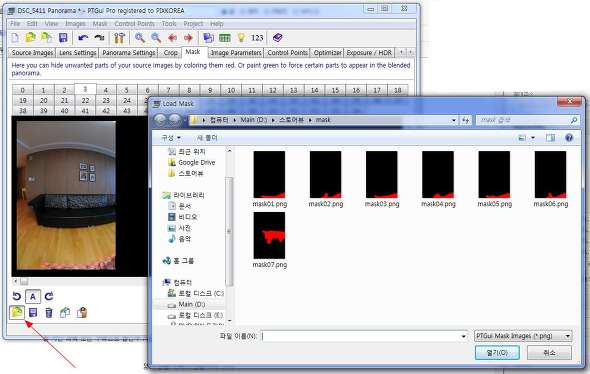The image size is (590, 374).
Task: Rotate the mask view counter-clockwise
Action: pos(17,296)
